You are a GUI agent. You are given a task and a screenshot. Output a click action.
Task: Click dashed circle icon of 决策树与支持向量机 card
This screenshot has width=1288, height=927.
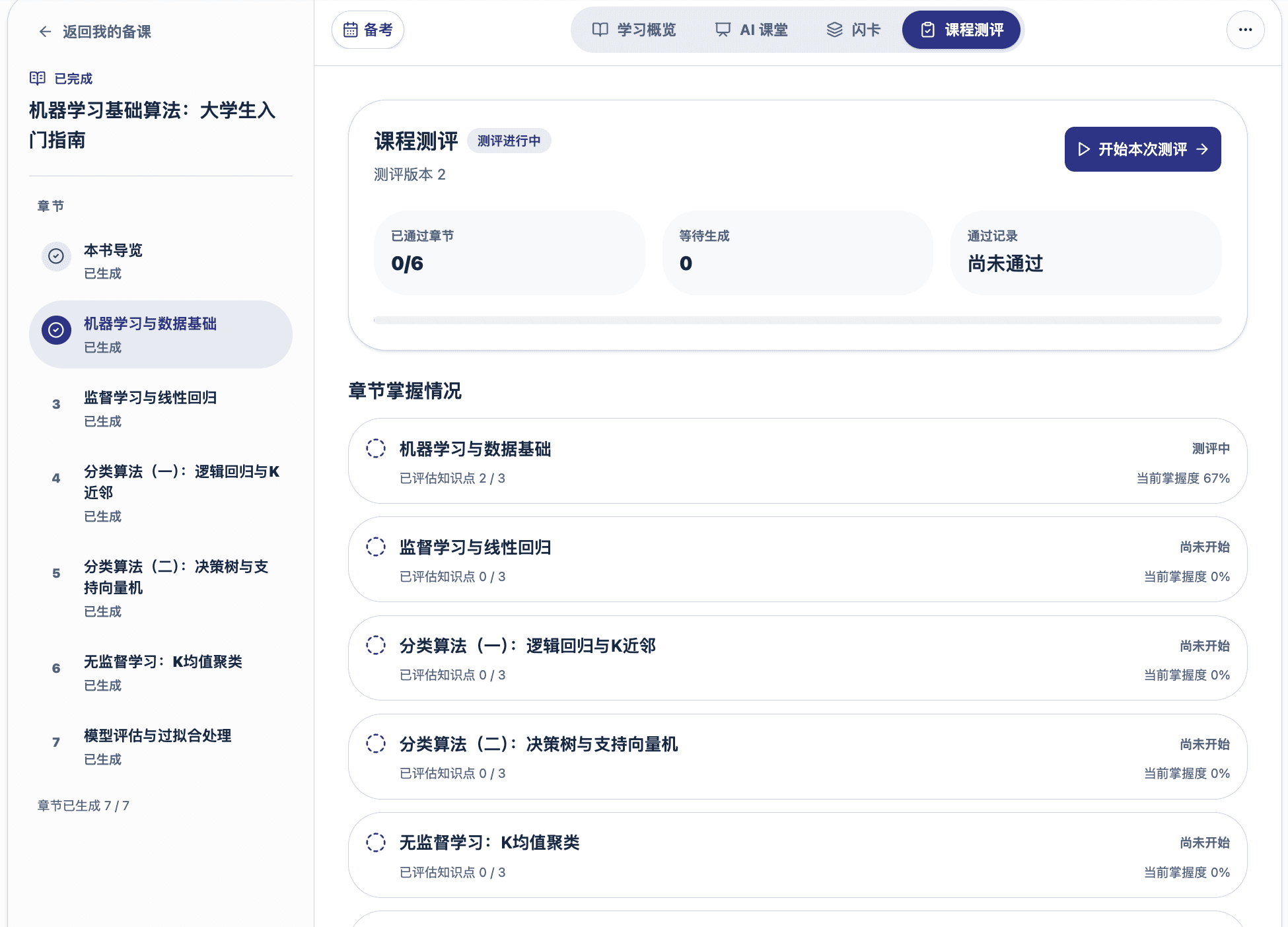pyautogui.click(x=376, y=743)
